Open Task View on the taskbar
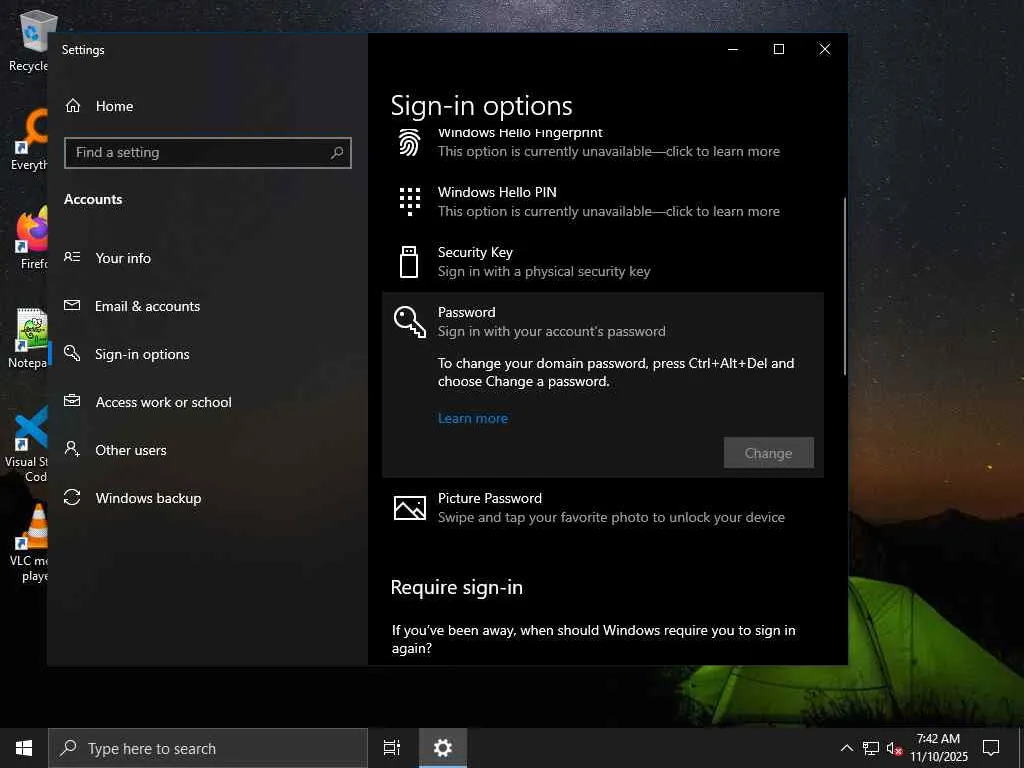This screenshot has height=768, width=1024. point(391,748)
